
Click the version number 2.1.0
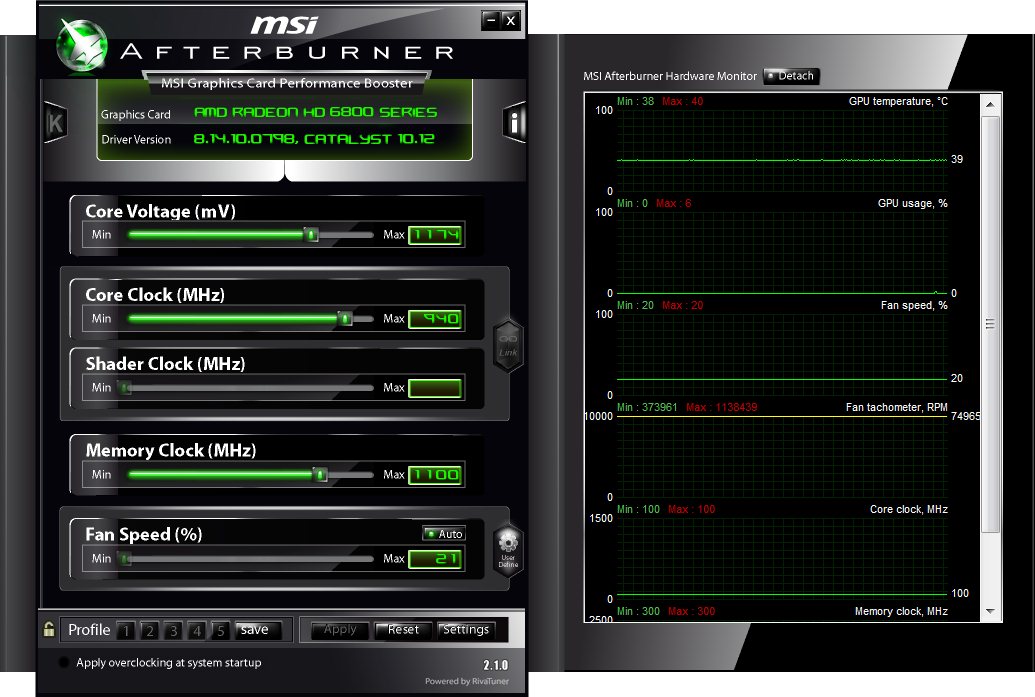[496, 665]
